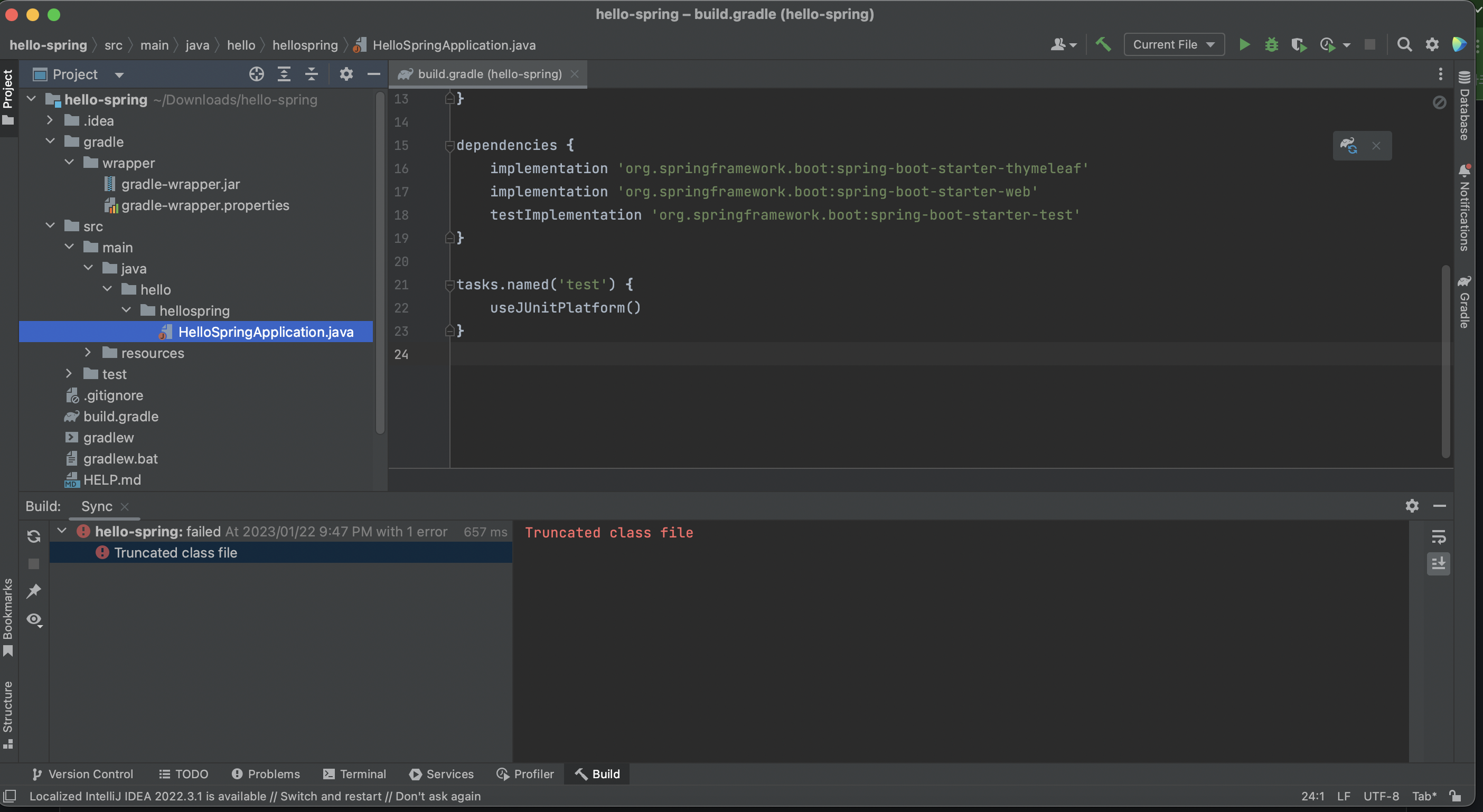
Task: Open the Gradle tool window
Action: pyautogui.click(x=1464, y=301)
